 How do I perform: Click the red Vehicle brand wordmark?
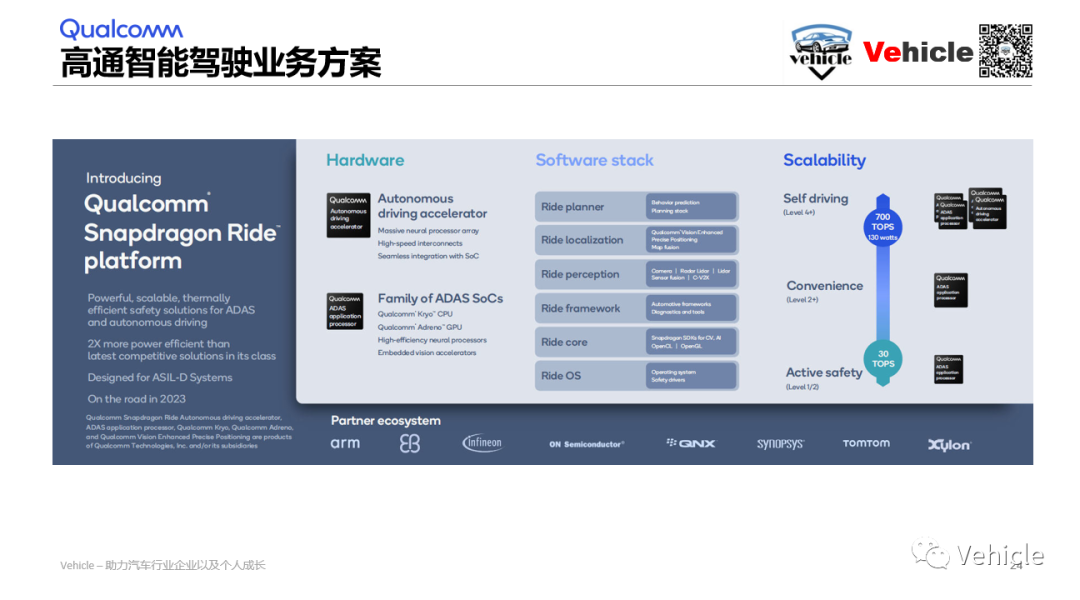917,52
